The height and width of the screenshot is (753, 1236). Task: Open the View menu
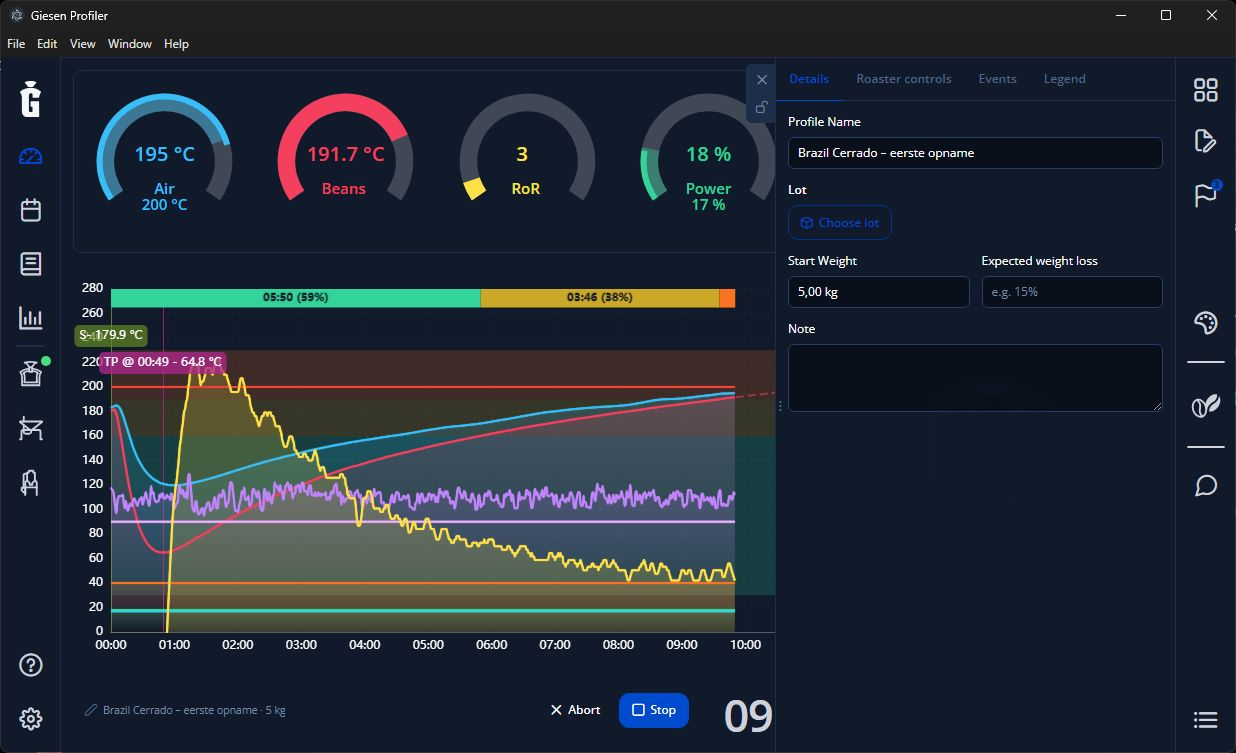(83, 44)
